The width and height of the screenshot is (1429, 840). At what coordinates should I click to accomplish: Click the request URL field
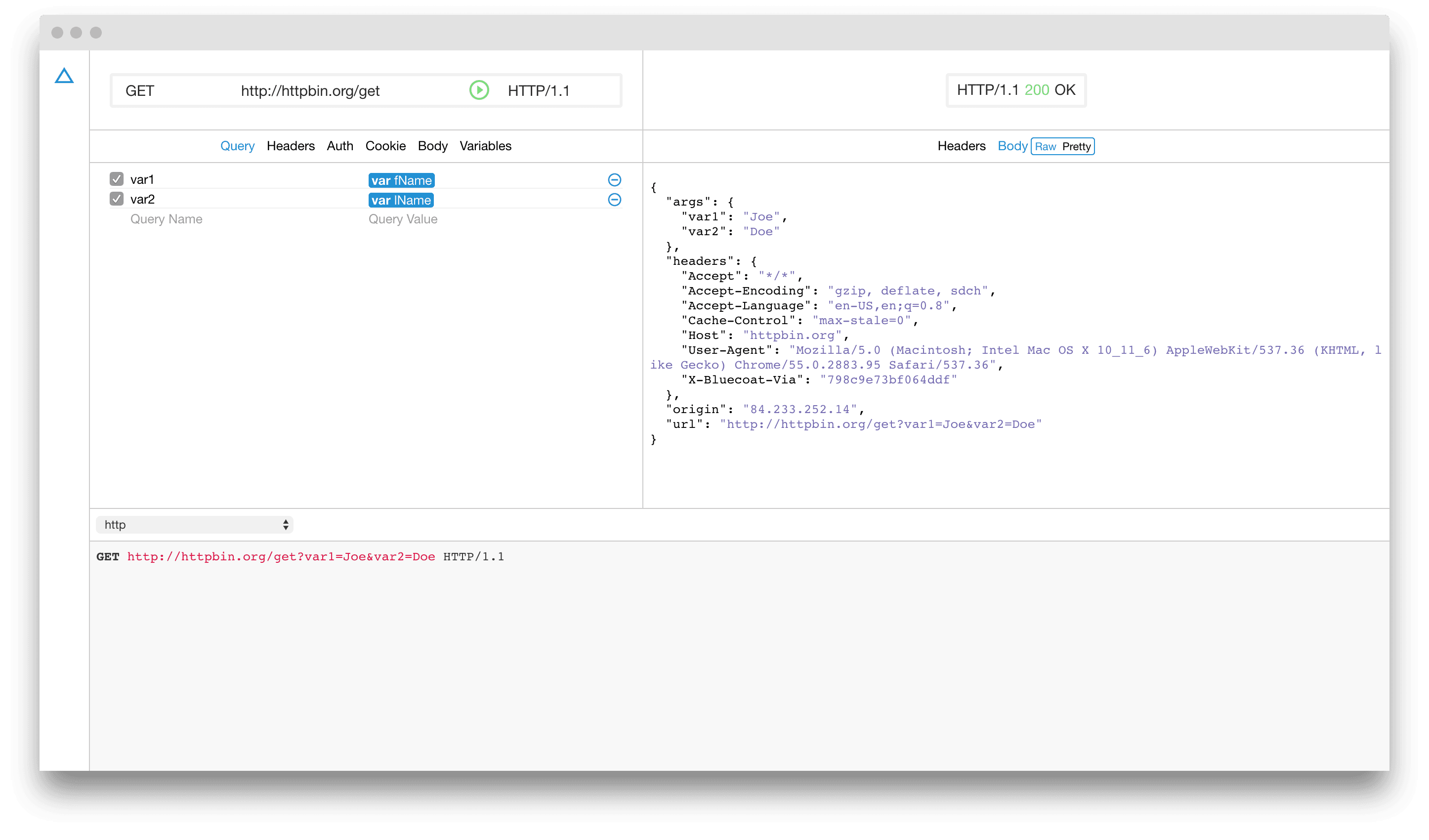pos(310,91)
